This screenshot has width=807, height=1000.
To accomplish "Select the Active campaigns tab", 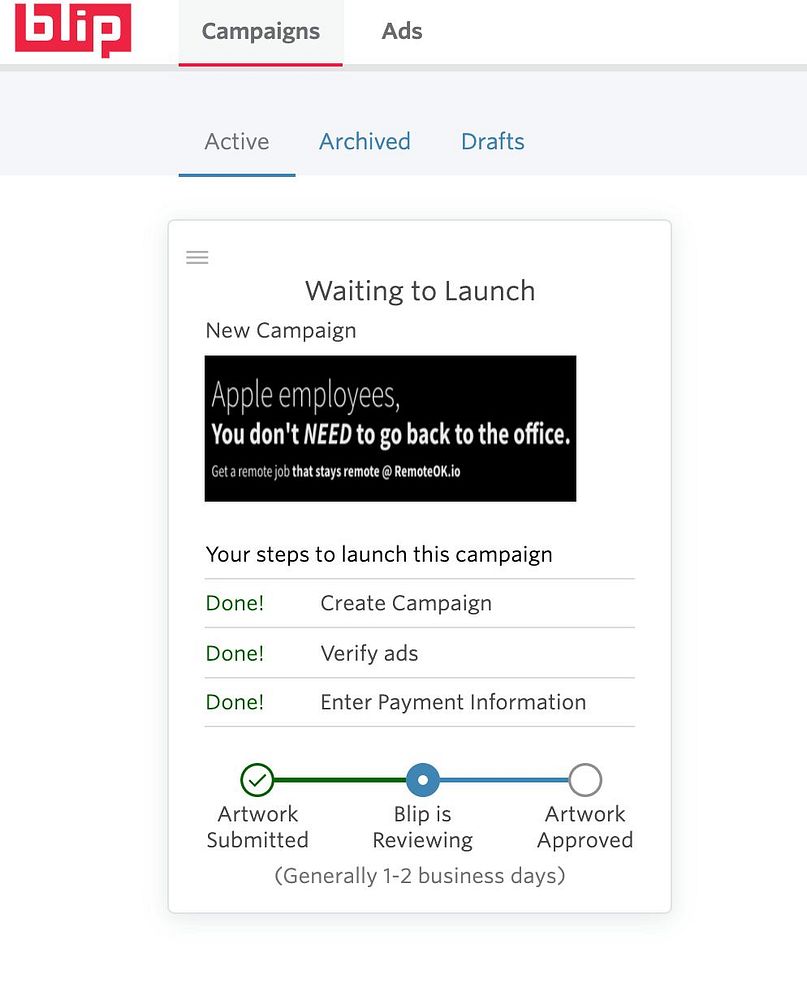I will [x=237, y=142].
